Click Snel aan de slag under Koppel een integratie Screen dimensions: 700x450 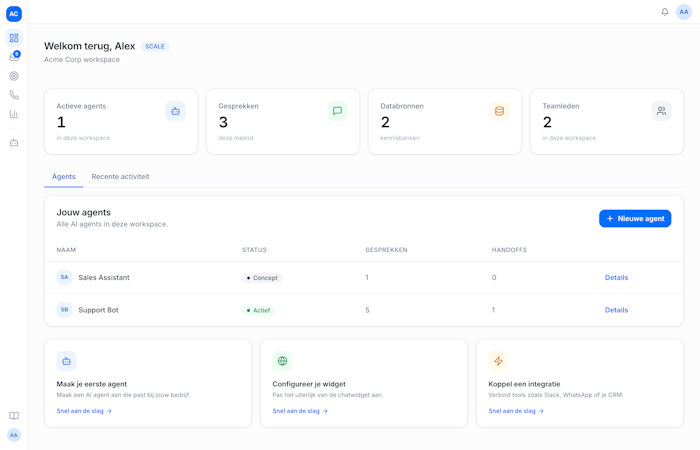pos(516,411)
